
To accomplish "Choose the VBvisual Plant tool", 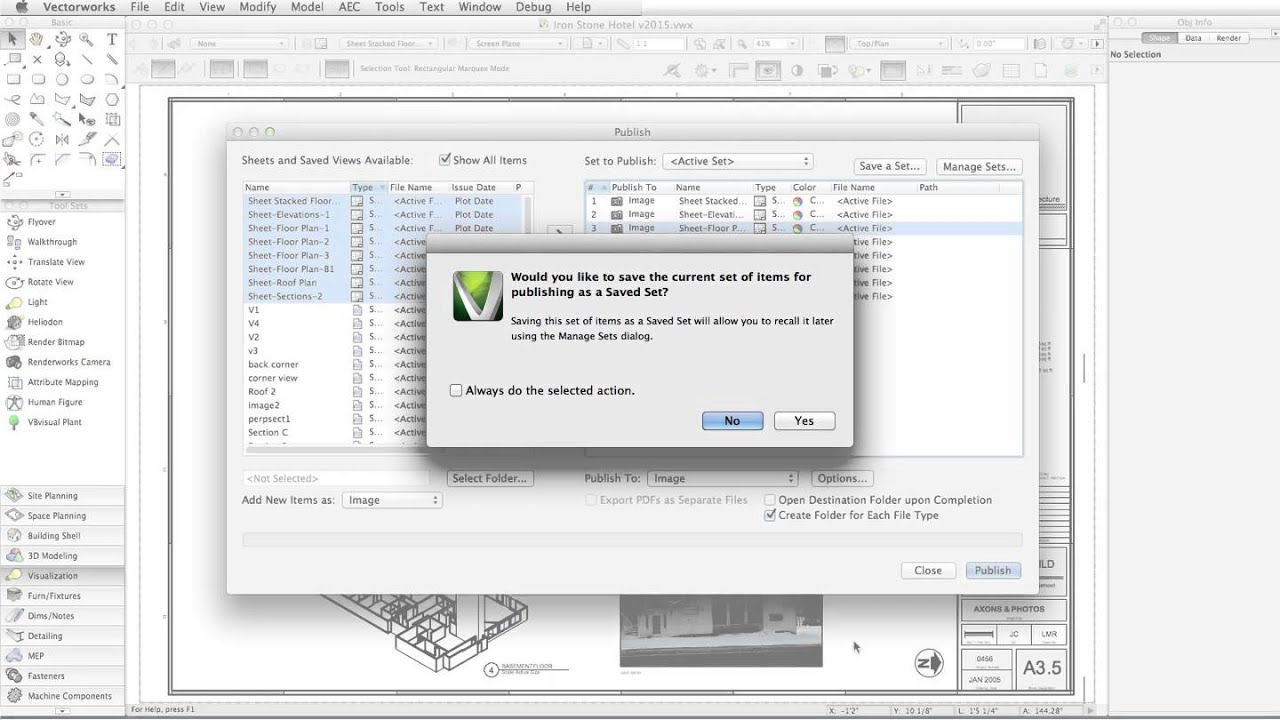I will click(x=55, y=422).
